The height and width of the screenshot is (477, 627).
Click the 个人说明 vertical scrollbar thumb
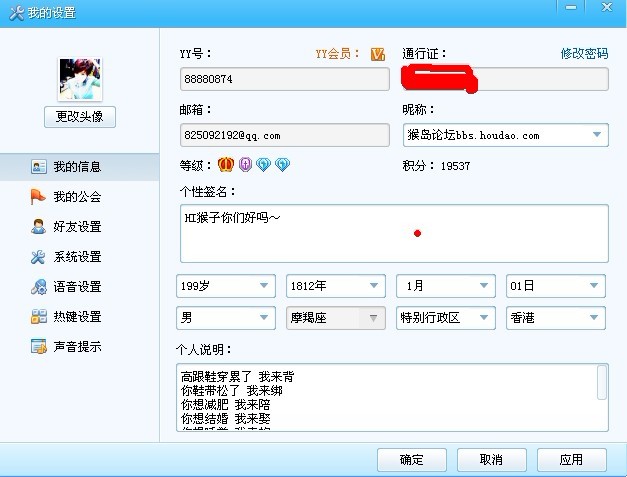click(602, 382)
